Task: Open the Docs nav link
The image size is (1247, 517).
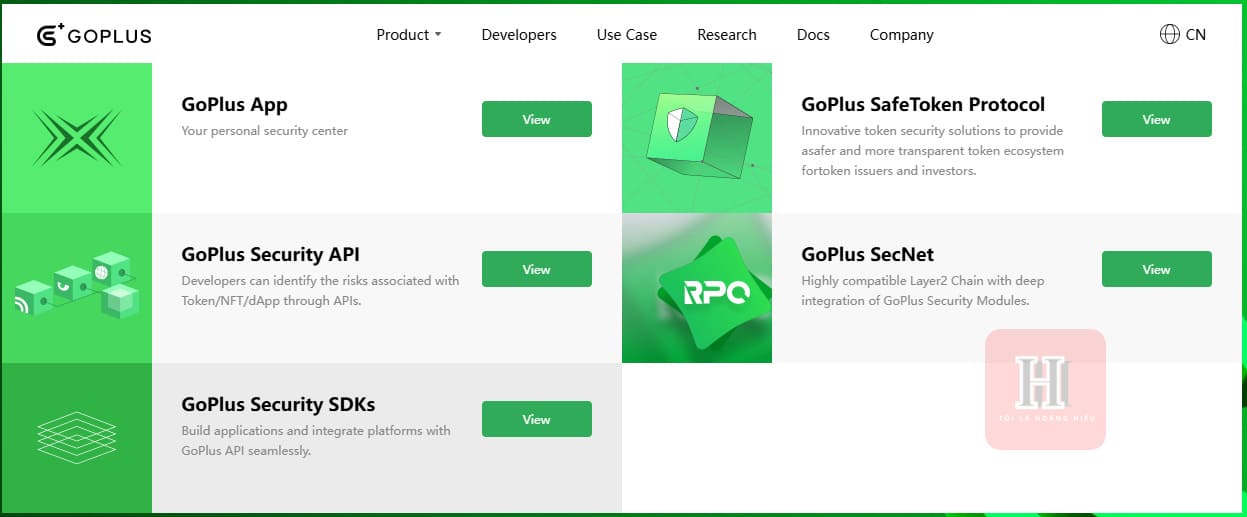Action: [x=813, y=35]
